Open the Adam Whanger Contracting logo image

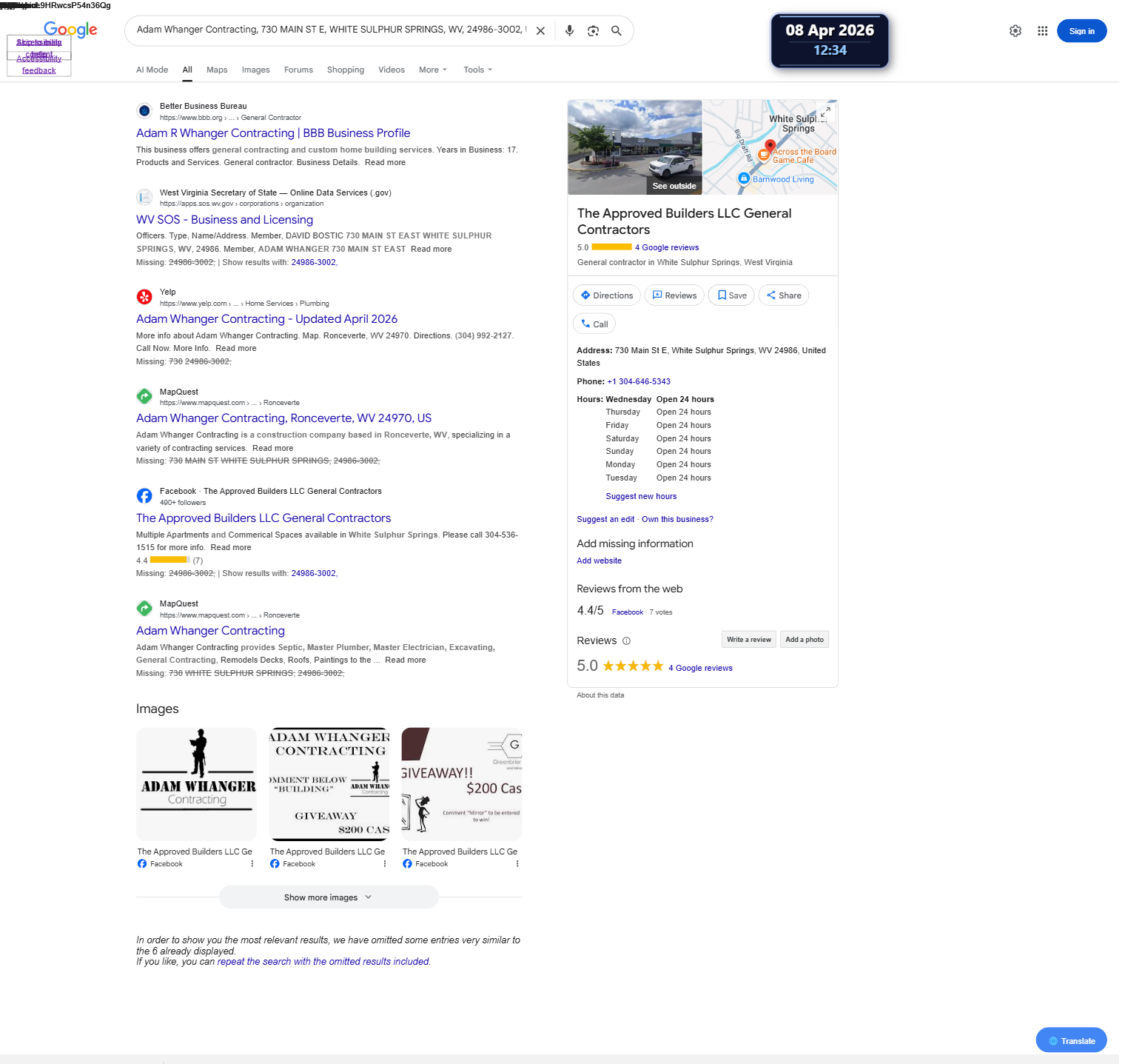(x=196, y=784)
